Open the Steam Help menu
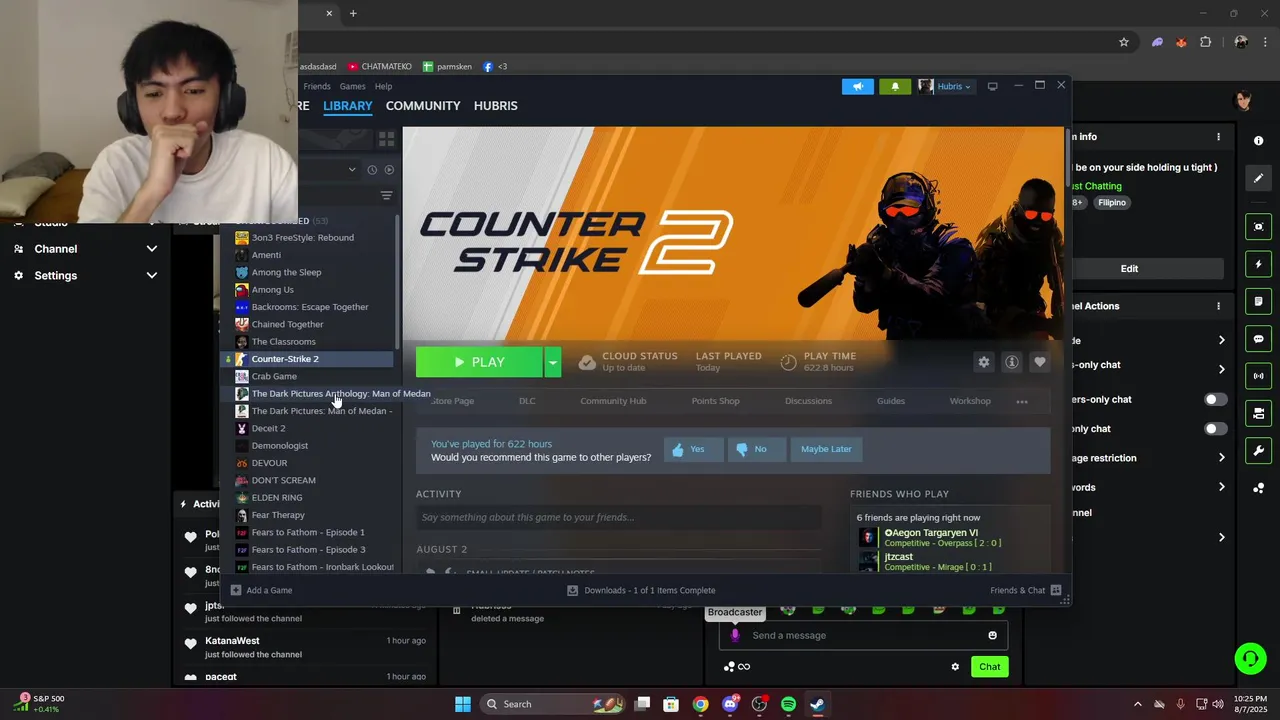Screen dimensions: 1280x720 coord(383,87)
